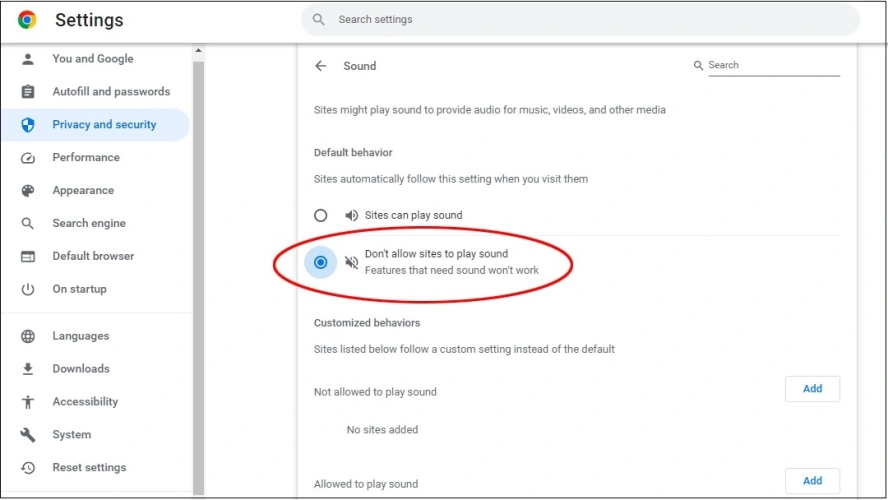Add a site to Allowed to play sound
The width and height of the screenshot is (888, 500).
(812, 481)
